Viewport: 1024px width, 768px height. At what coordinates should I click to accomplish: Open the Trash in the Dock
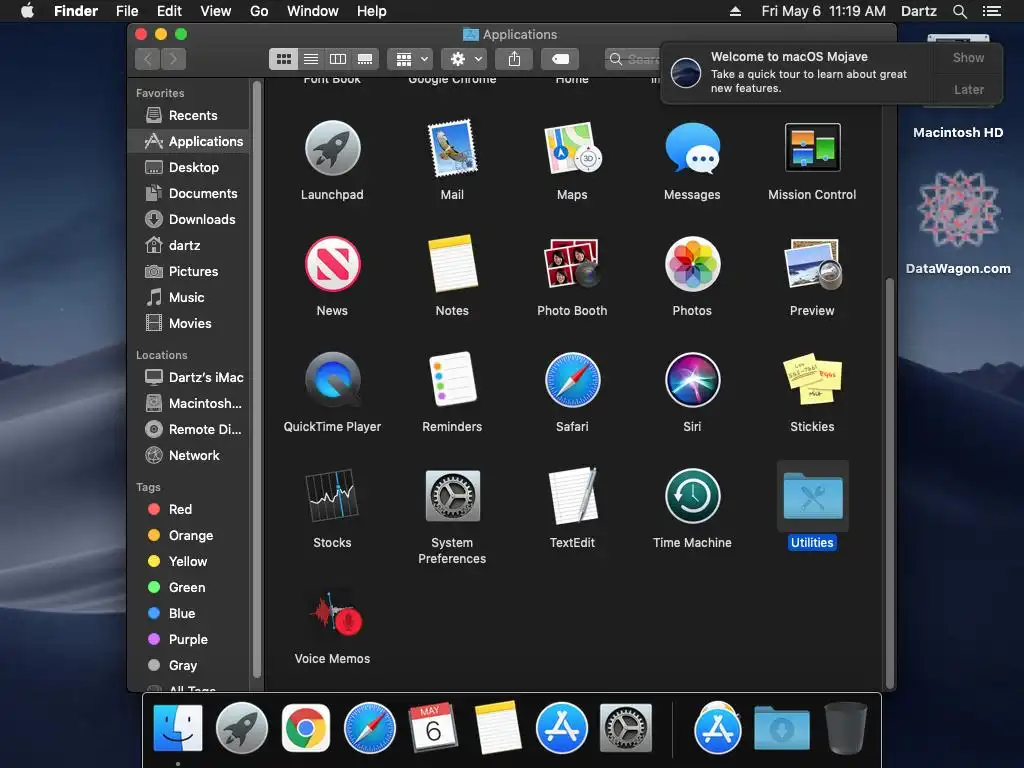846,728
